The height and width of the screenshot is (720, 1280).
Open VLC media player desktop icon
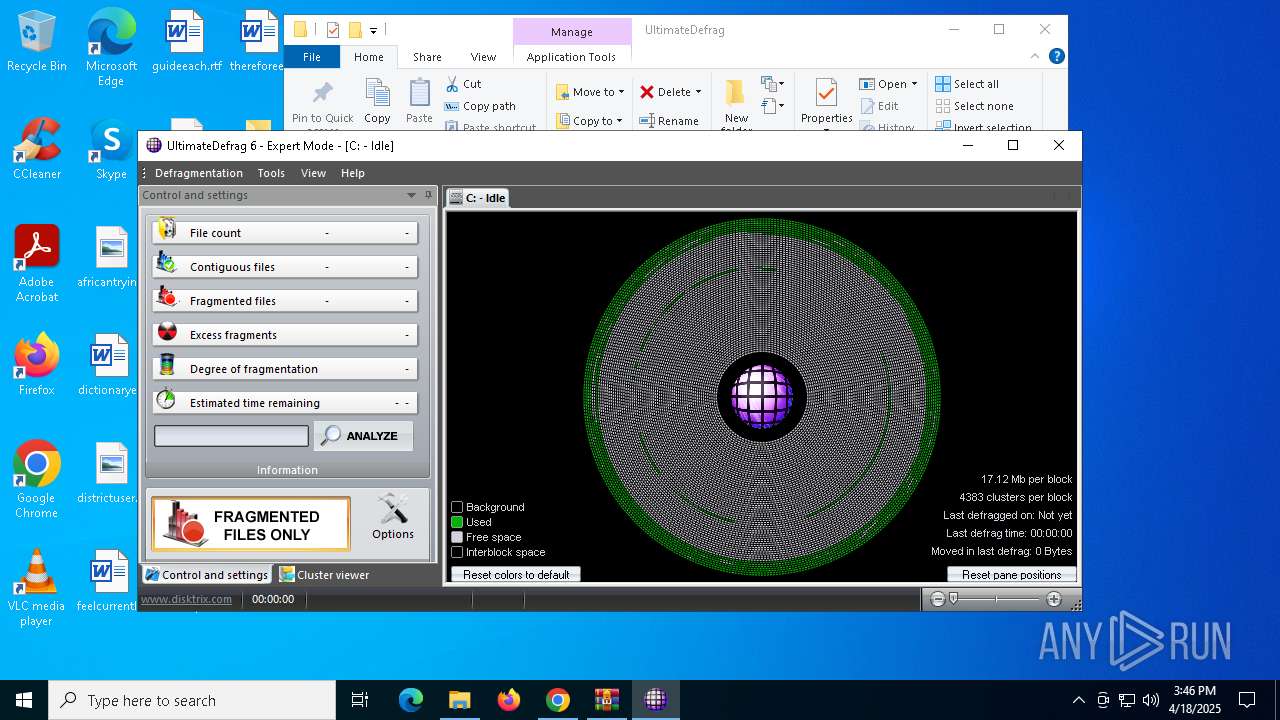37,588
